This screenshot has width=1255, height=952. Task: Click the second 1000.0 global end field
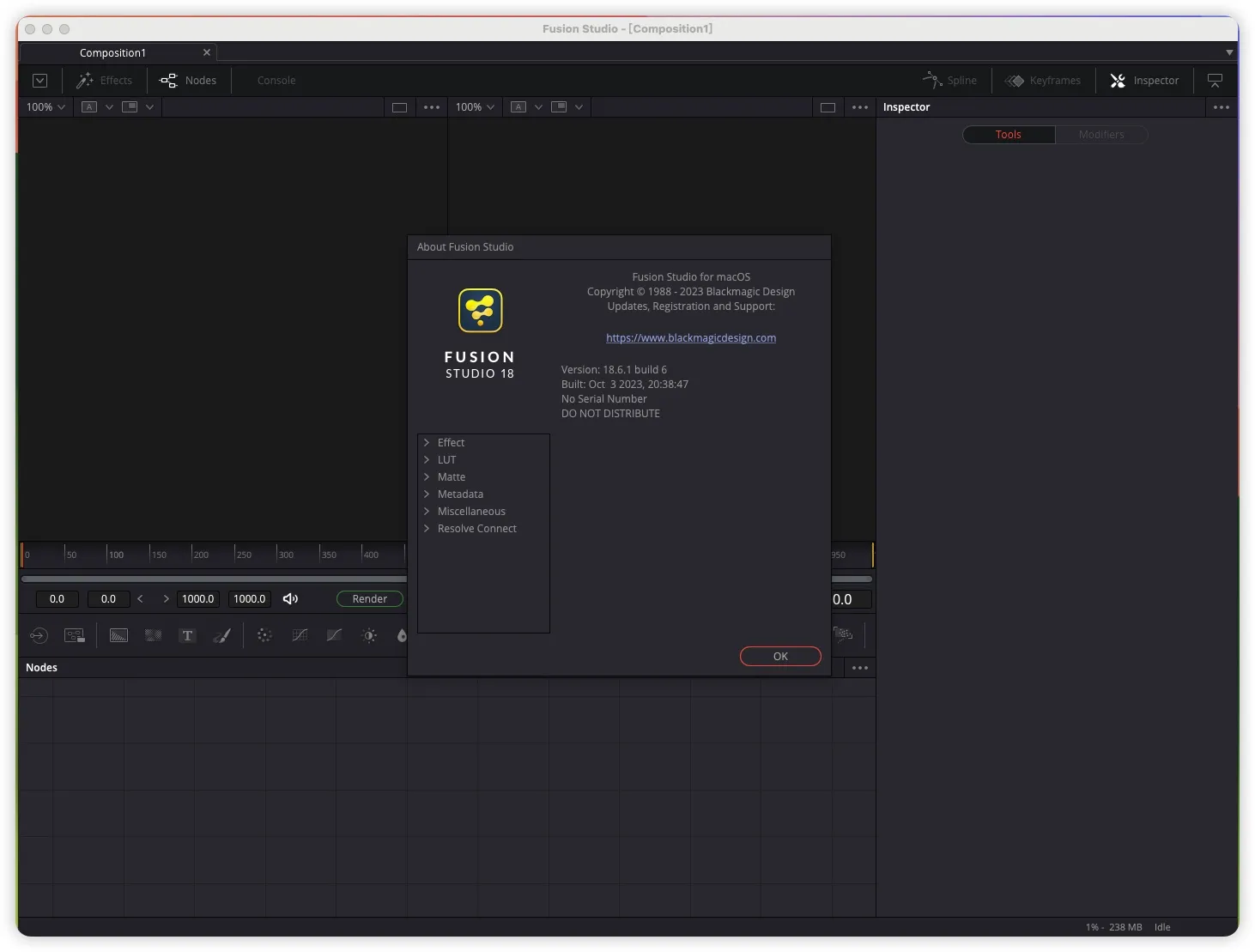[x=250, y=599]
